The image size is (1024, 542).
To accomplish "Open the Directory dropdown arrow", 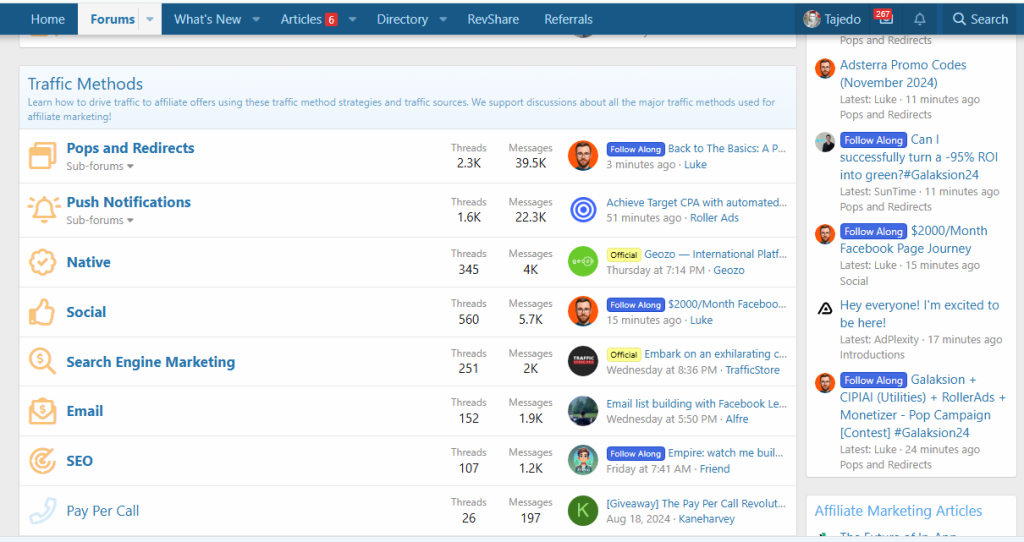I will (443, 19).
